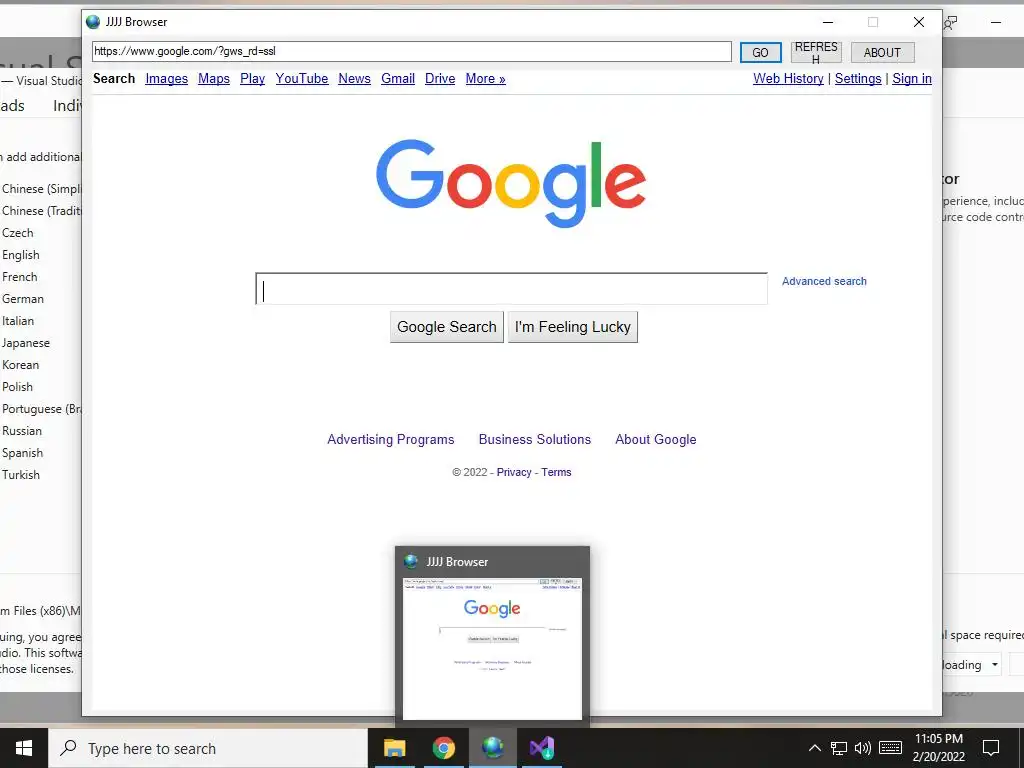The width and height of the screenshot is (1024, 768).
Task: Open Visual Studio Installer taskbar icon
Action: 541,748
